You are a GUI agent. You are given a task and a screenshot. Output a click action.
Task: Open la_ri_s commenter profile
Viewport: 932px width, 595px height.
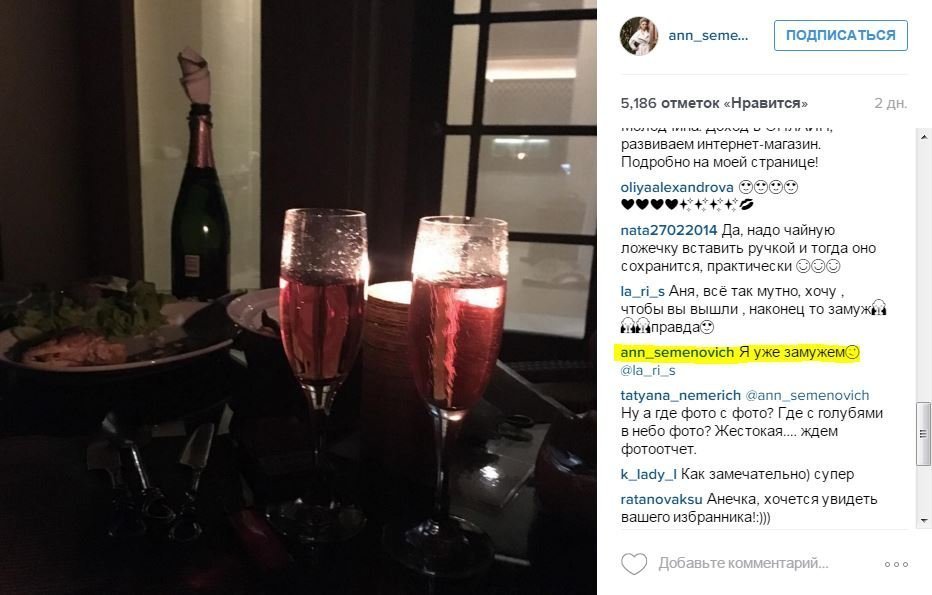coord(643,291)
